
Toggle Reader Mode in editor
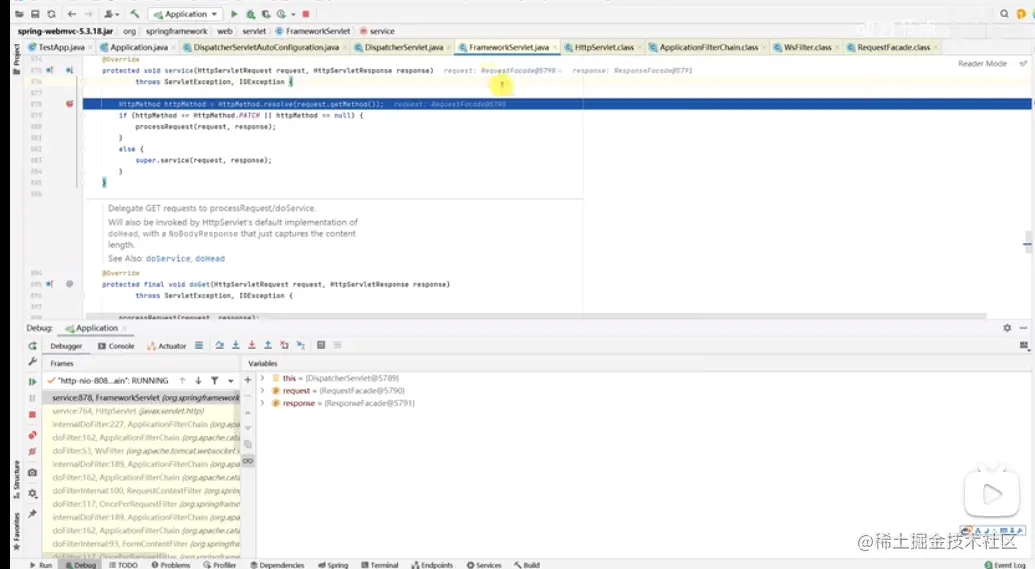pos(982,63)
